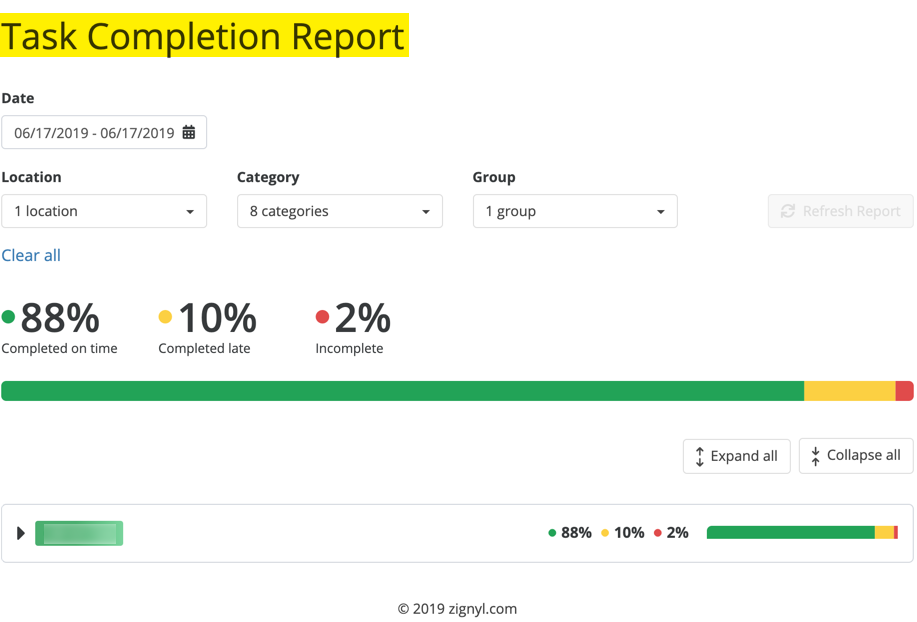The width and height of the screenshot is (917, 622).
Task: Click the collapse arrows icon on Collapse all
Action: (x=816, y=456)
